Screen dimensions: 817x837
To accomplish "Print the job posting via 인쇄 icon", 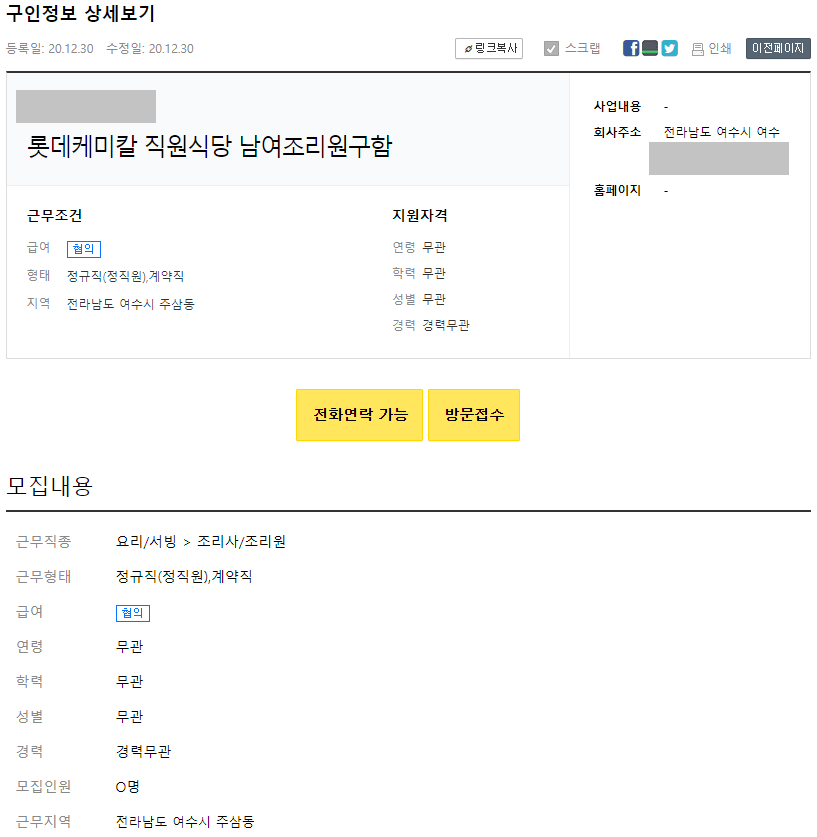I will [x=711, y=48].
